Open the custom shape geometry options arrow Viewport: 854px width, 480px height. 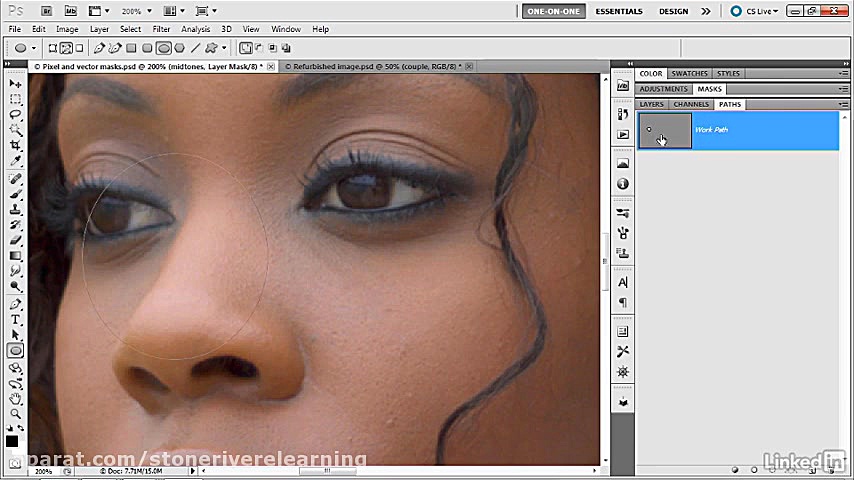pyautogui.click(x=224, y=48)
